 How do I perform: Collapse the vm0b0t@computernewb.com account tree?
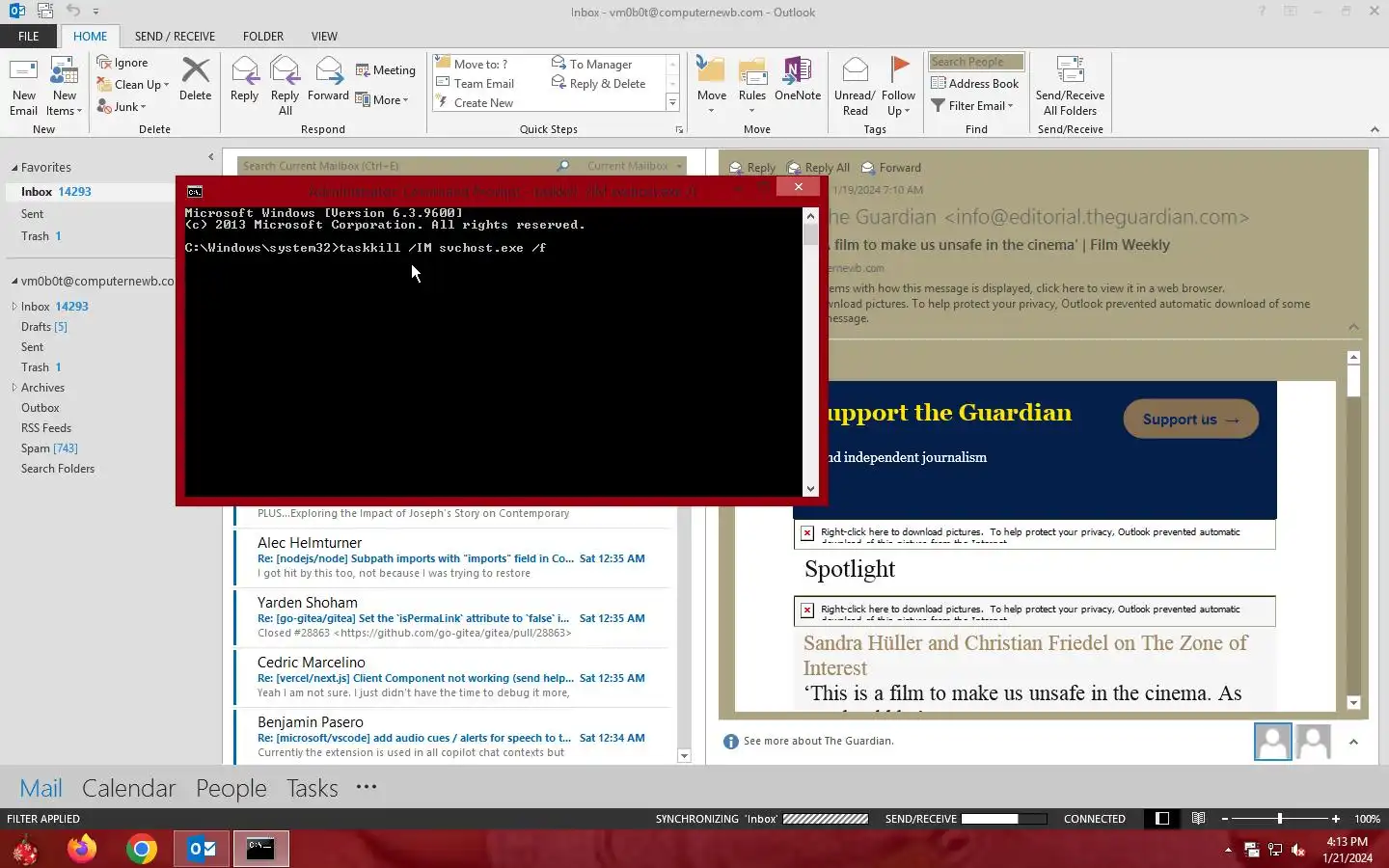14,282
